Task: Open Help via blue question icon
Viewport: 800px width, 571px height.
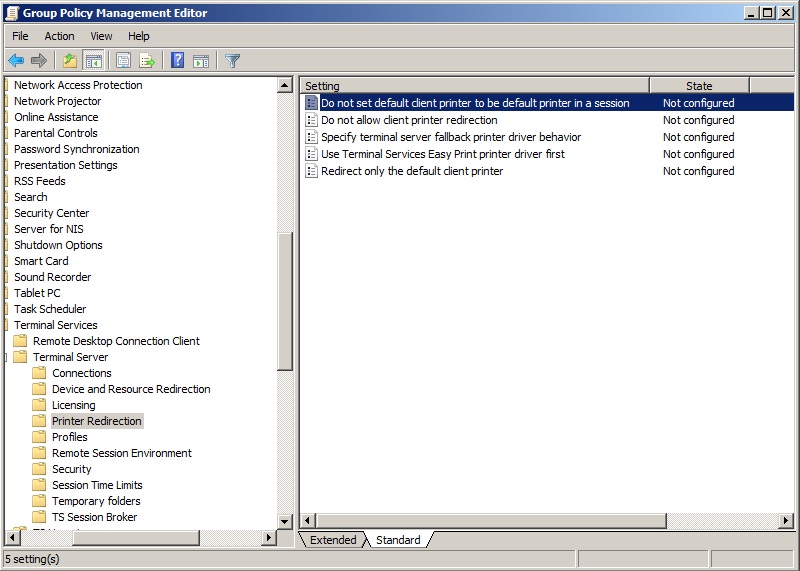Action: [178, 61]
